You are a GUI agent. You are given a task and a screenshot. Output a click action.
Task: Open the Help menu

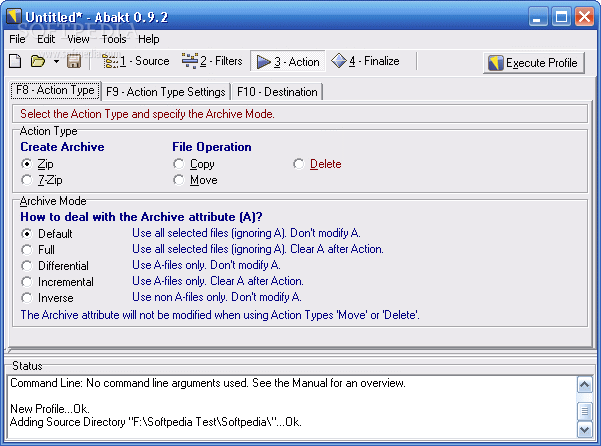pos(149,39)
